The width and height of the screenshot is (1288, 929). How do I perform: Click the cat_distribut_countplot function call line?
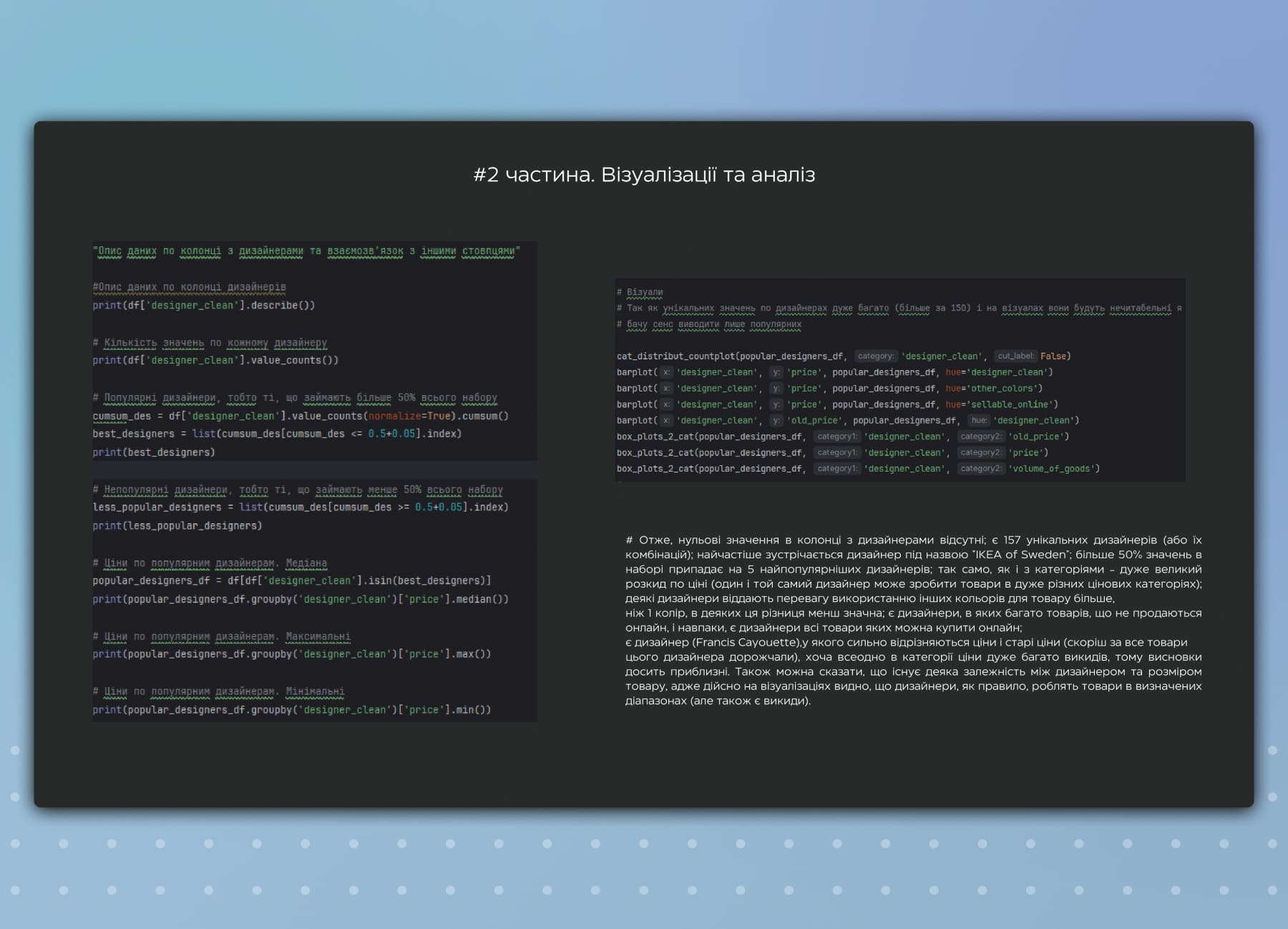click(844, 356)
